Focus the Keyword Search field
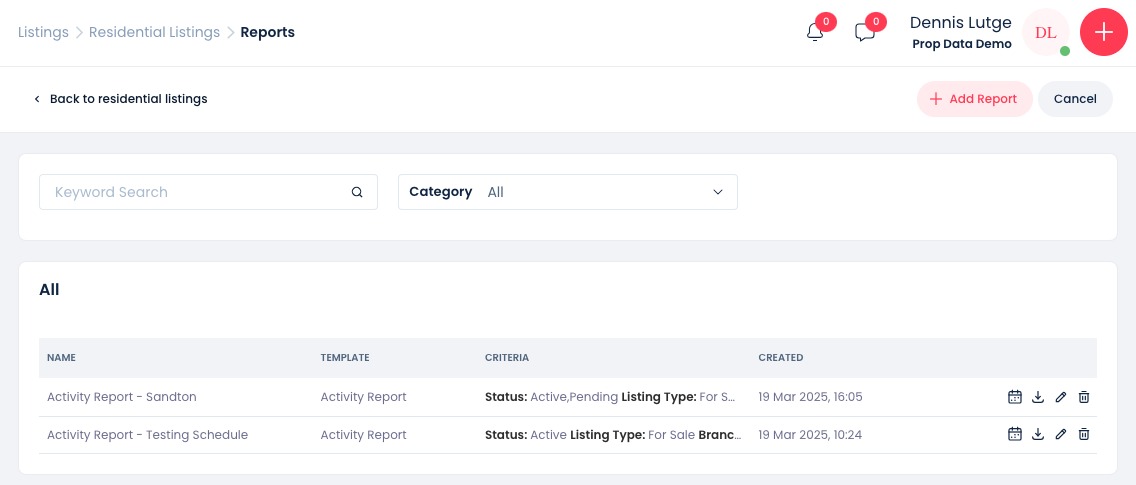The height and width of the screenshot is (485, 1136). [208, 192]
